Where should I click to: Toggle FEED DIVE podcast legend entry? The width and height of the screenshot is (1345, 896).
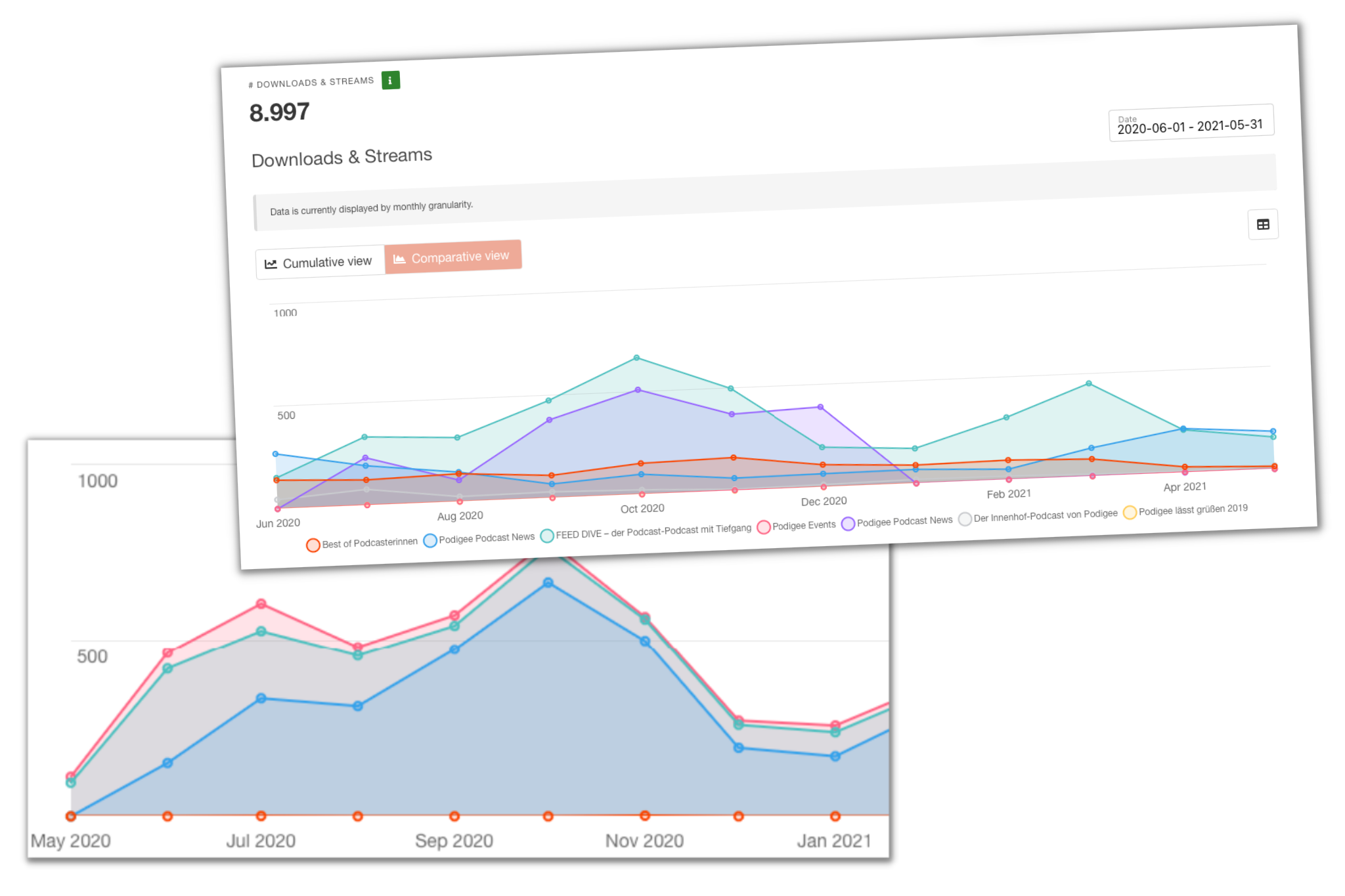[x=646, y=532]
